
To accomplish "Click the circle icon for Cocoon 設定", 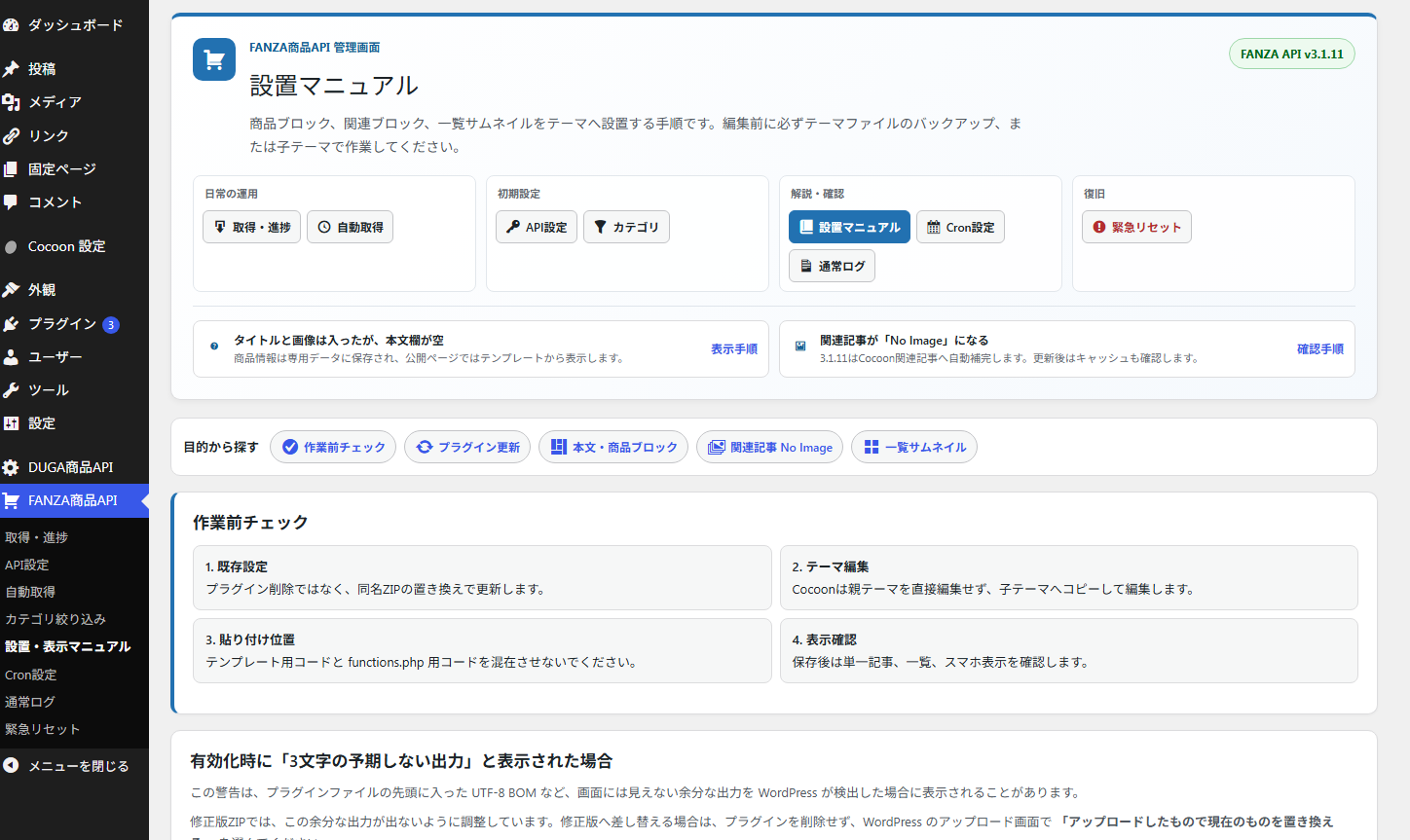I will 11,247.
